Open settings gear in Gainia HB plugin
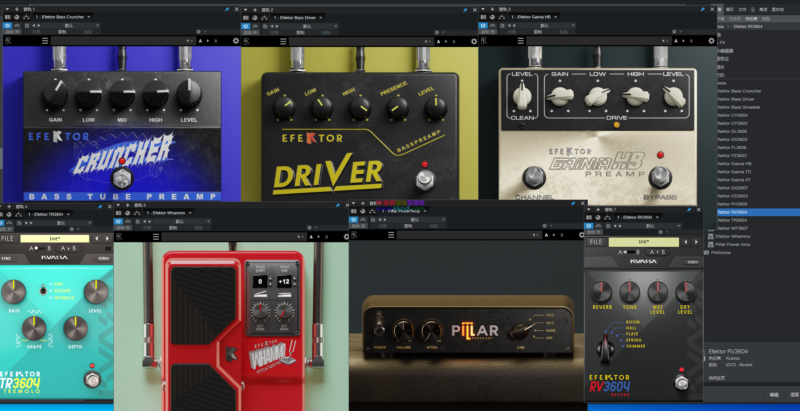Viewport: 800px width, 411px height. (x=711, y=41)
